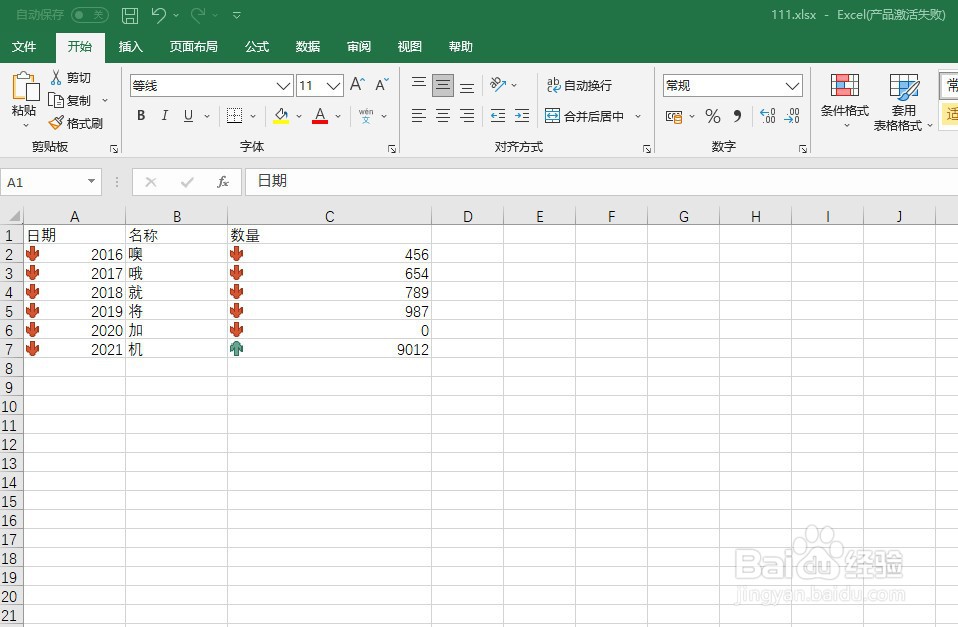Toggle underline formatting
The height and width of the screenshot is (627, 958).
point(190,116)
